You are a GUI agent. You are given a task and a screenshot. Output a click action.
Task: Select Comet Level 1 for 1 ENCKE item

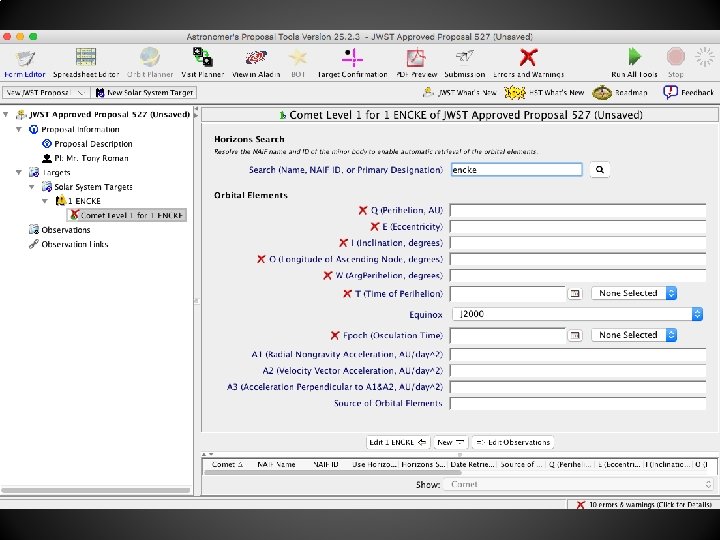point(127,215)
